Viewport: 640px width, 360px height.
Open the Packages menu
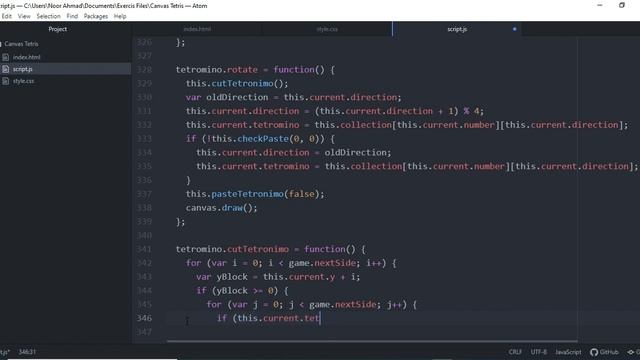(96, 16)
